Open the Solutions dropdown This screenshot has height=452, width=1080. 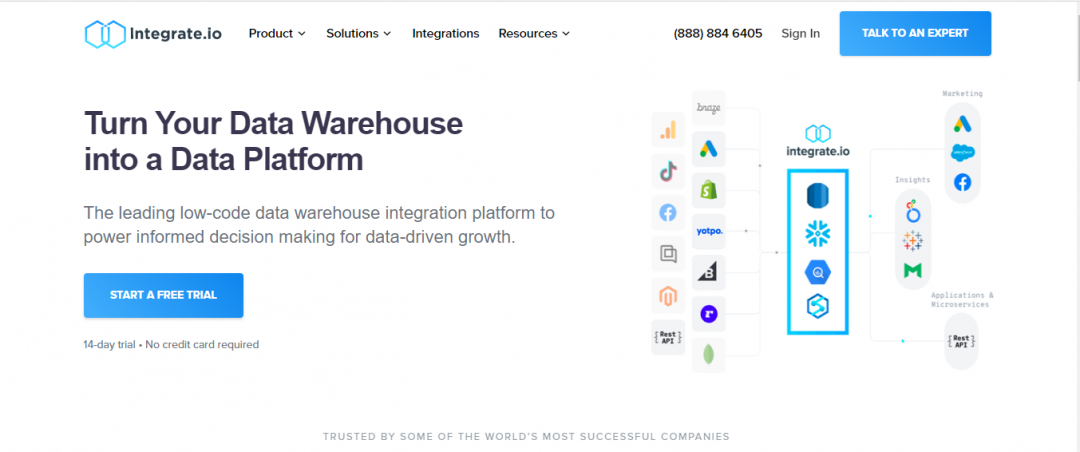click(358, 34)
